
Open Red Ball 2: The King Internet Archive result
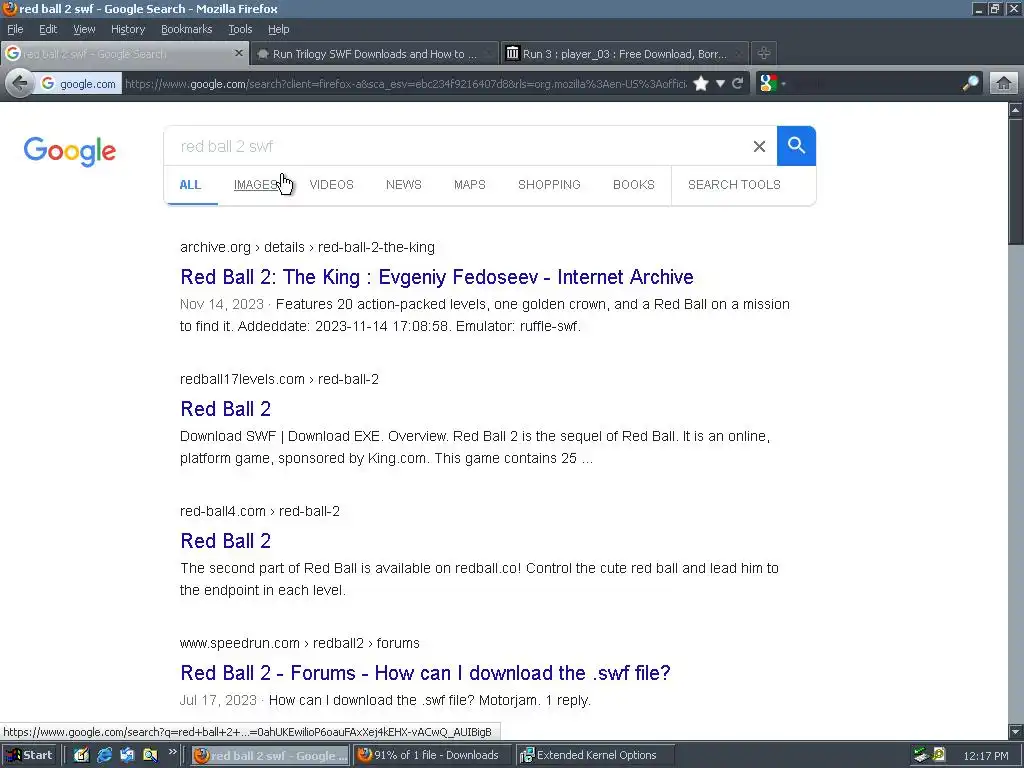[437, 277]
